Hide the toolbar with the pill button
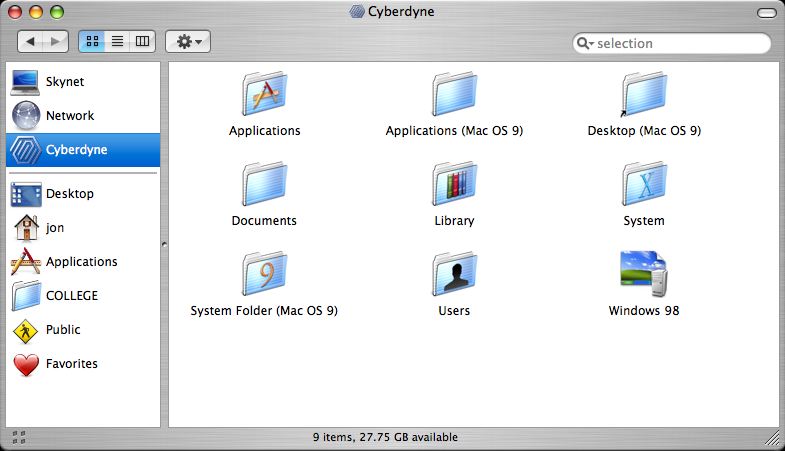This screenshot has width=785, height=451. [767, 13]
